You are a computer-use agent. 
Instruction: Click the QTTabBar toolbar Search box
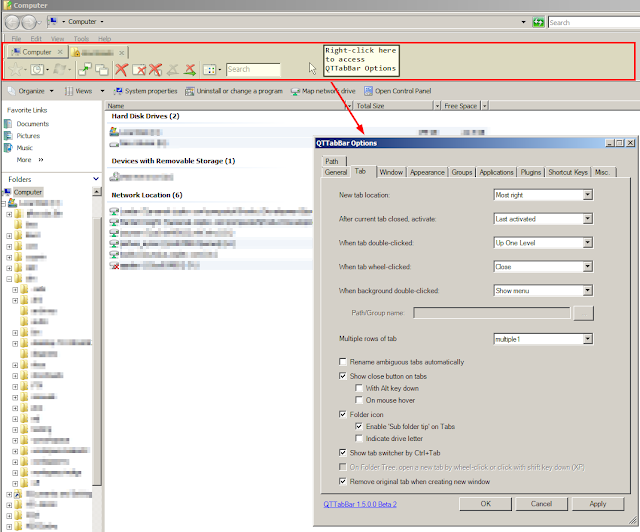tap(253, 69)
